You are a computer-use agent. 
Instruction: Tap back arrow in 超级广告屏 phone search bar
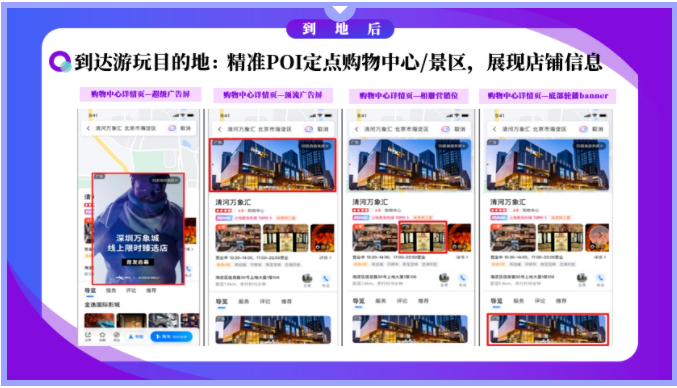pos(89,128)
